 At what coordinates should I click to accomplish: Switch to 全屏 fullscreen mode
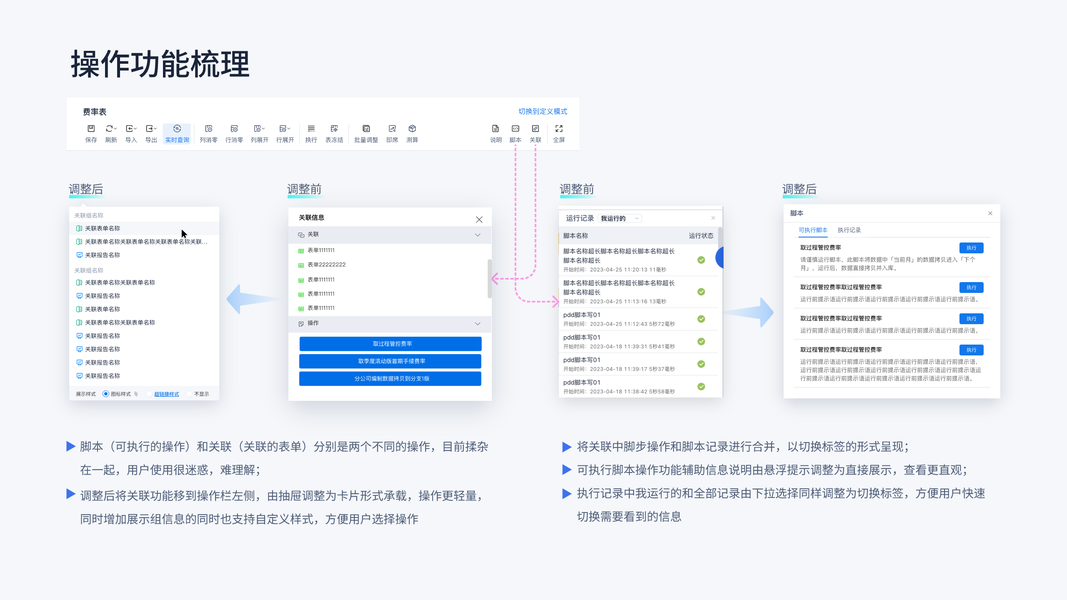coord(559,133)
